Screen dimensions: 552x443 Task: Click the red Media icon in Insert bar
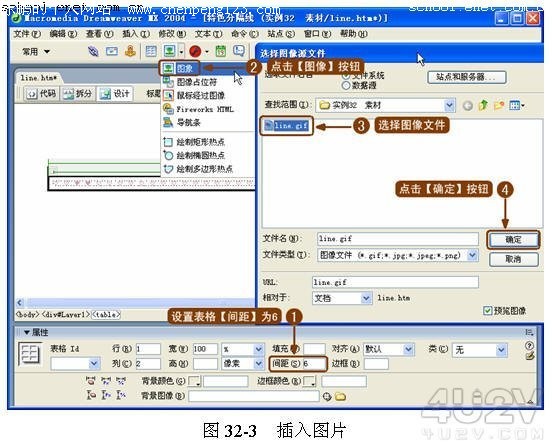[x=195, y=52]
